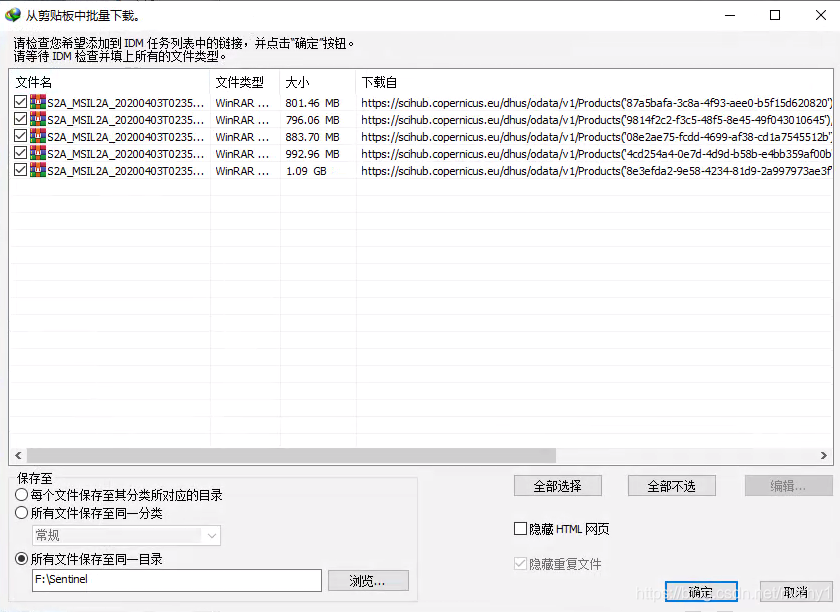840x612 pixels.
Task: Click the 浏览... button
Action: pyautogui.click(x=368, y=580)
